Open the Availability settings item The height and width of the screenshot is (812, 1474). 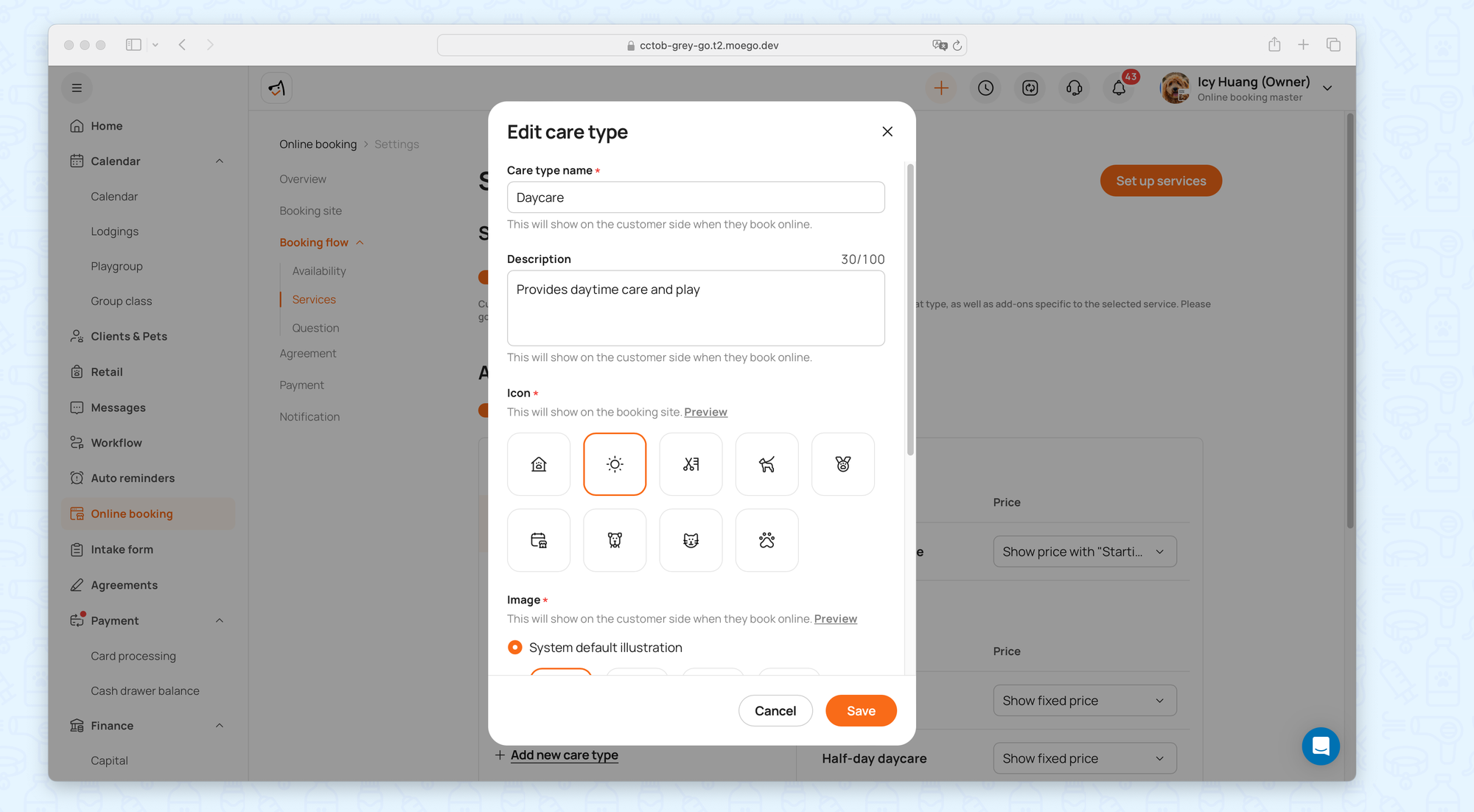point(318,271)
